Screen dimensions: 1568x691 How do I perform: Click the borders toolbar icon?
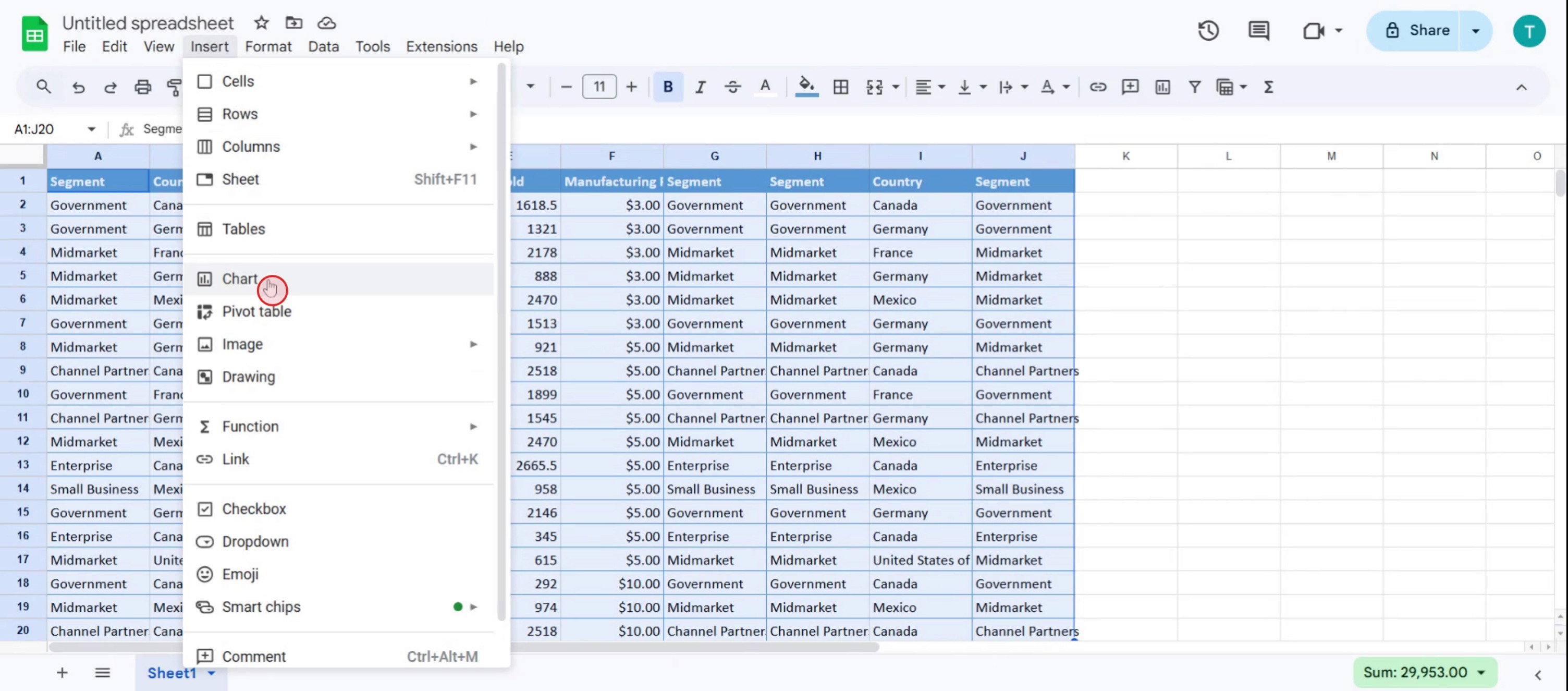point(841,87)
